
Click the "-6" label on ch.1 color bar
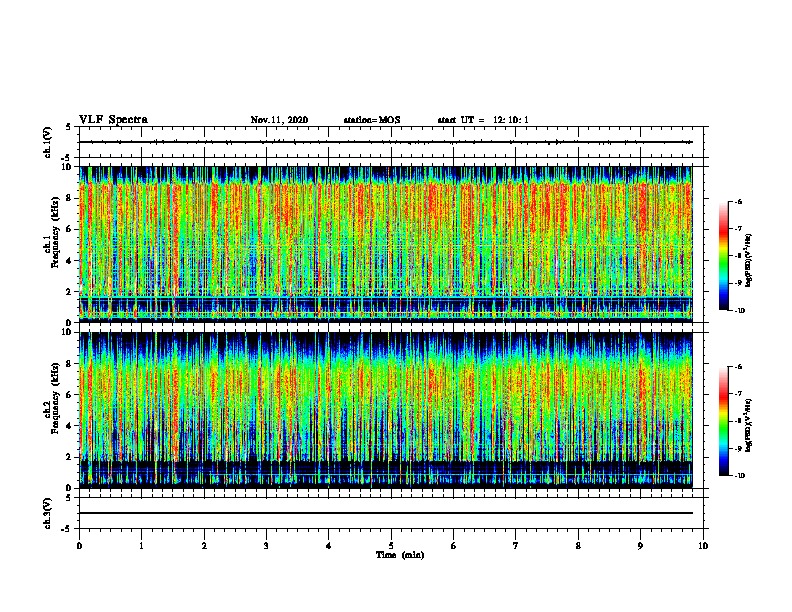738,202
